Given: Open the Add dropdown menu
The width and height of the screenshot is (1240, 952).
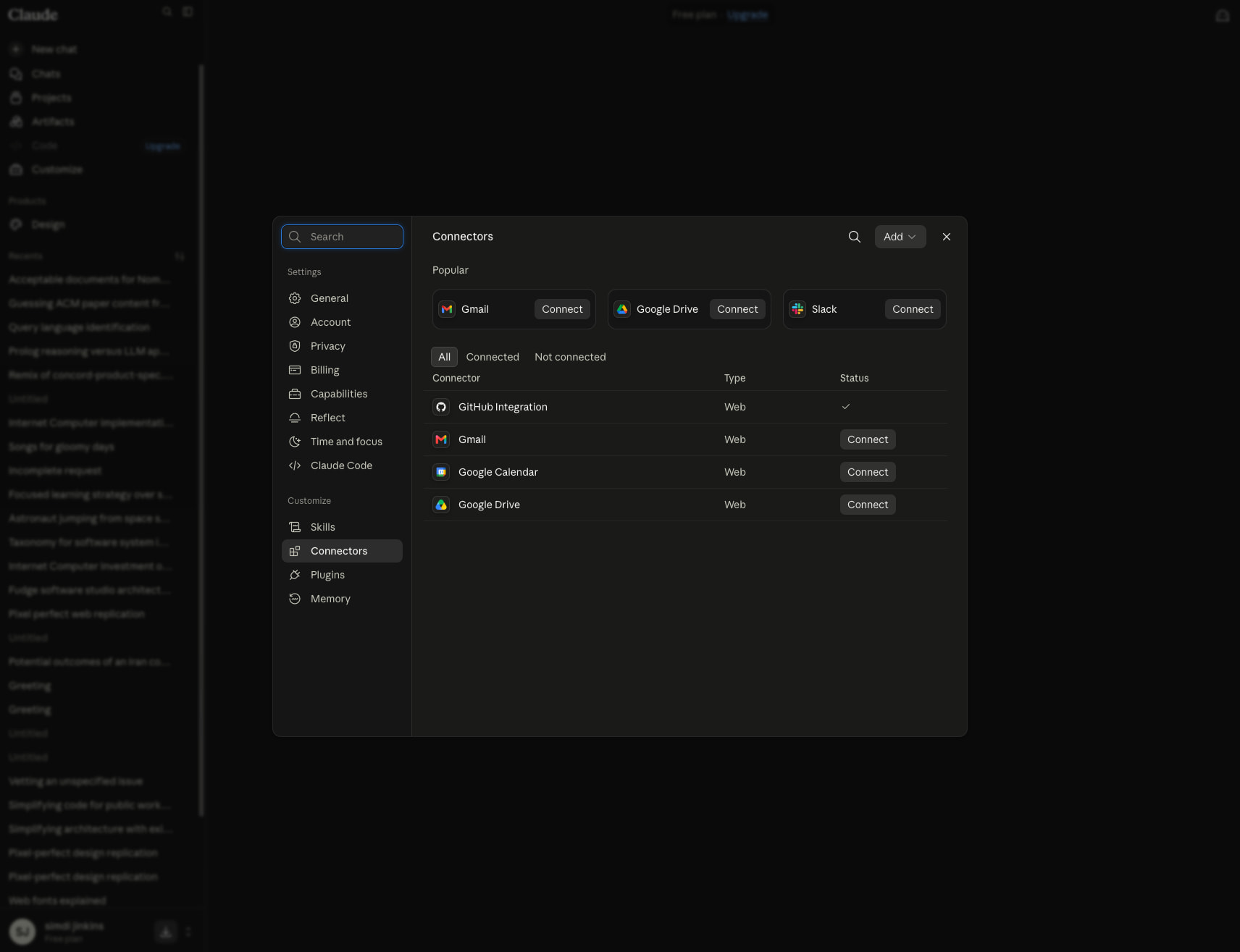Looking at the screenshot, I should tap(900, 237).
